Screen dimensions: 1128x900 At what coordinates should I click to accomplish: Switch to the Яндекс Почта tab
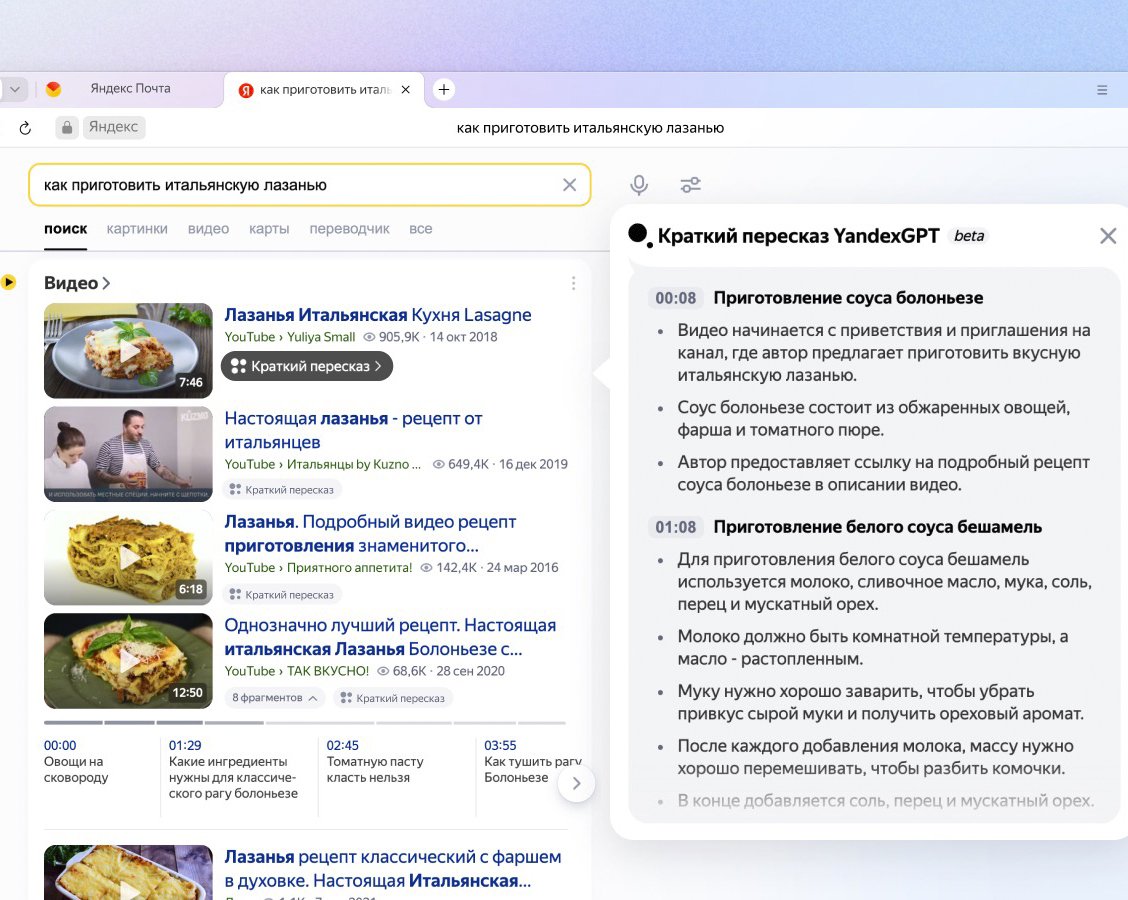(130, 88)
